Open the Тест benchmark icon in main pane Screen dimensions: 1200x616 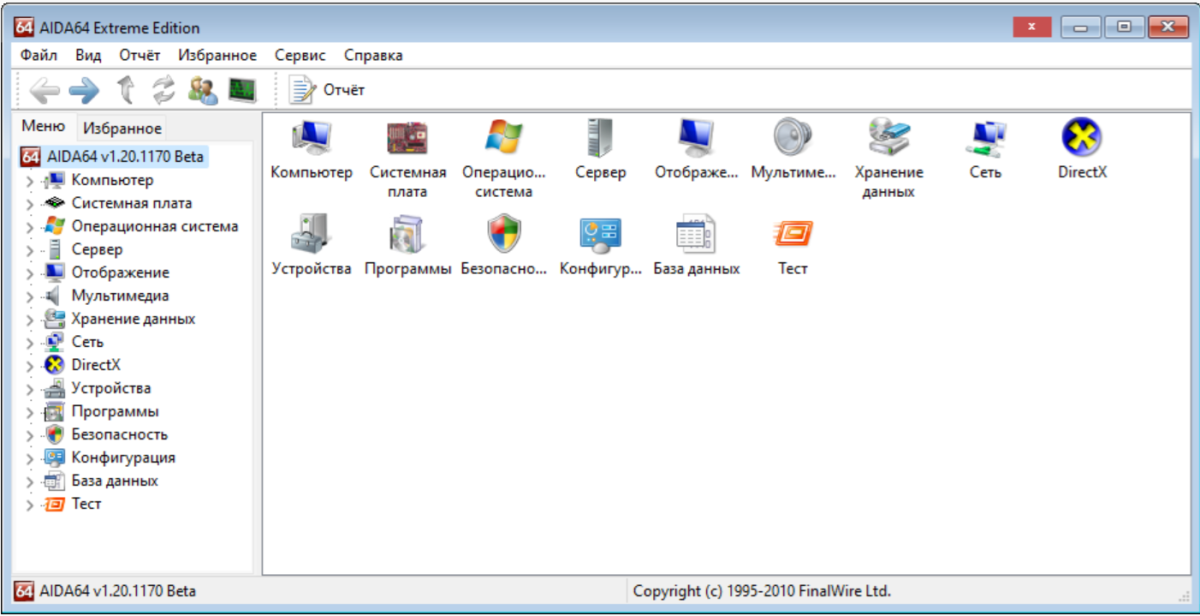(x=793, y=233)
